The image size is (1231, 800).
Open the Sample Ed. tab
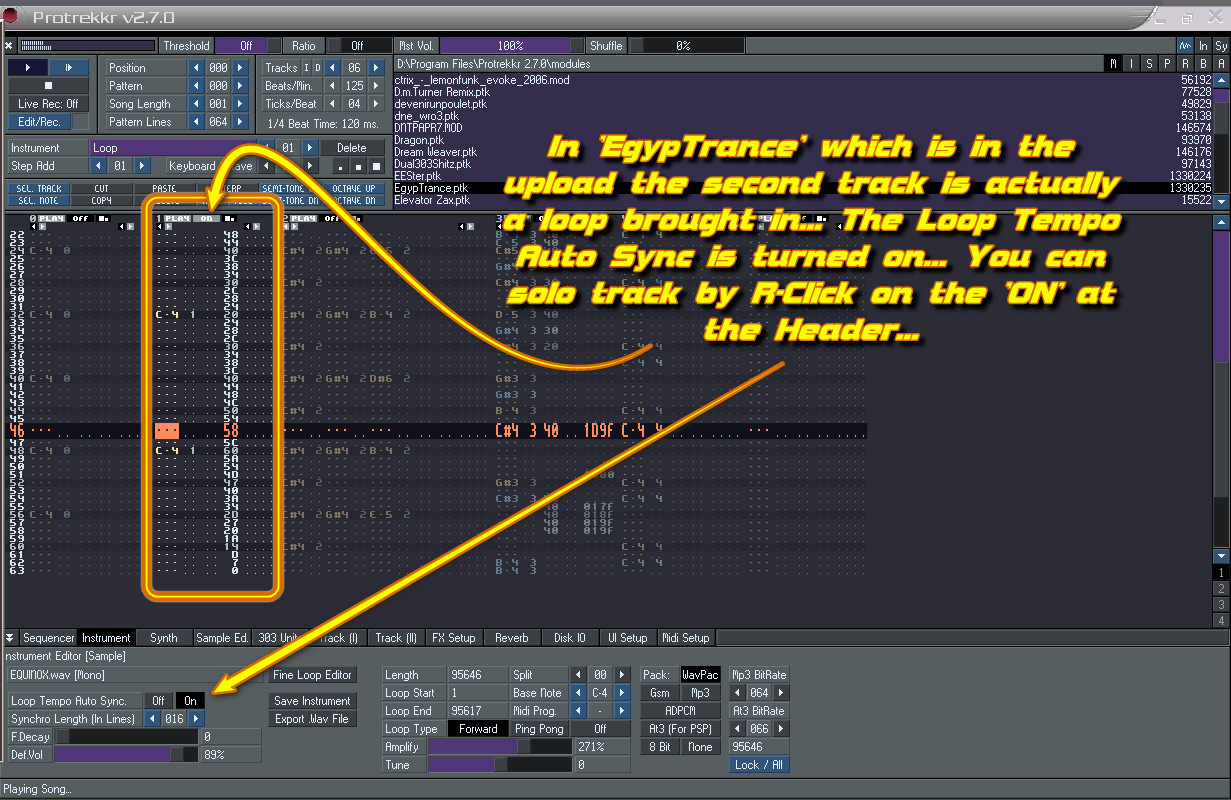tap(222, 637)
